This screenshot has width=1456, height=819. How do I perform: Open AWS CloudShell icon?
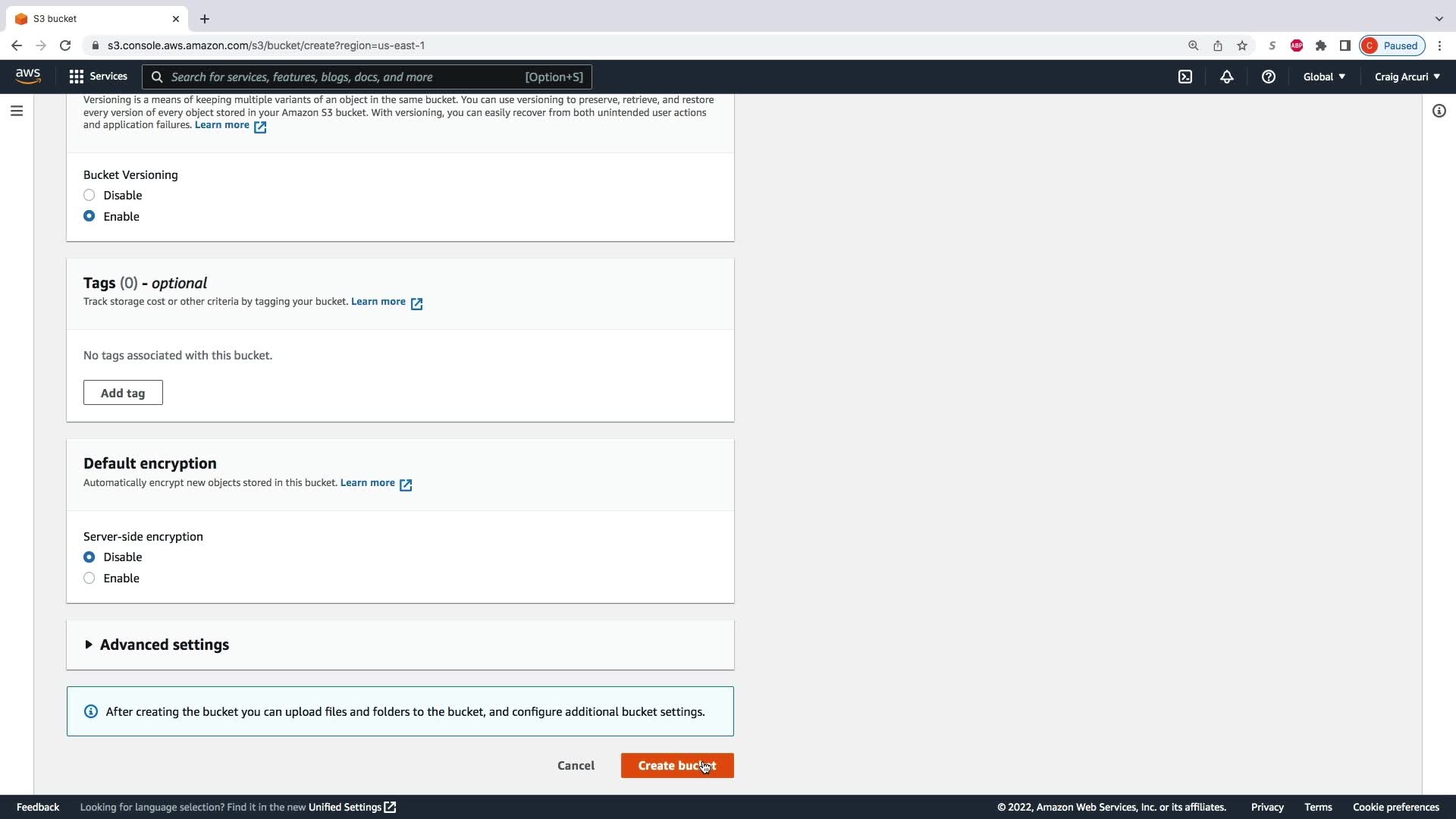point(1185,77)
